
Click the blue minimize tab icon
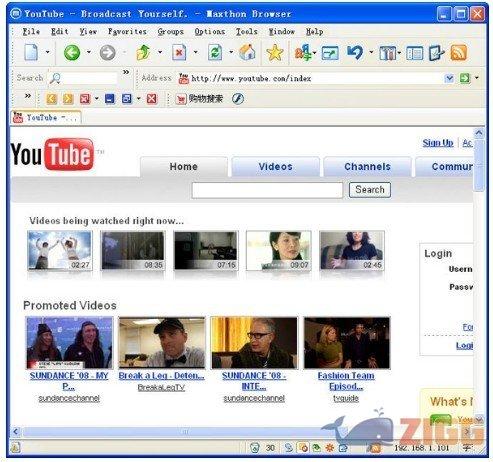pos(110,99)
